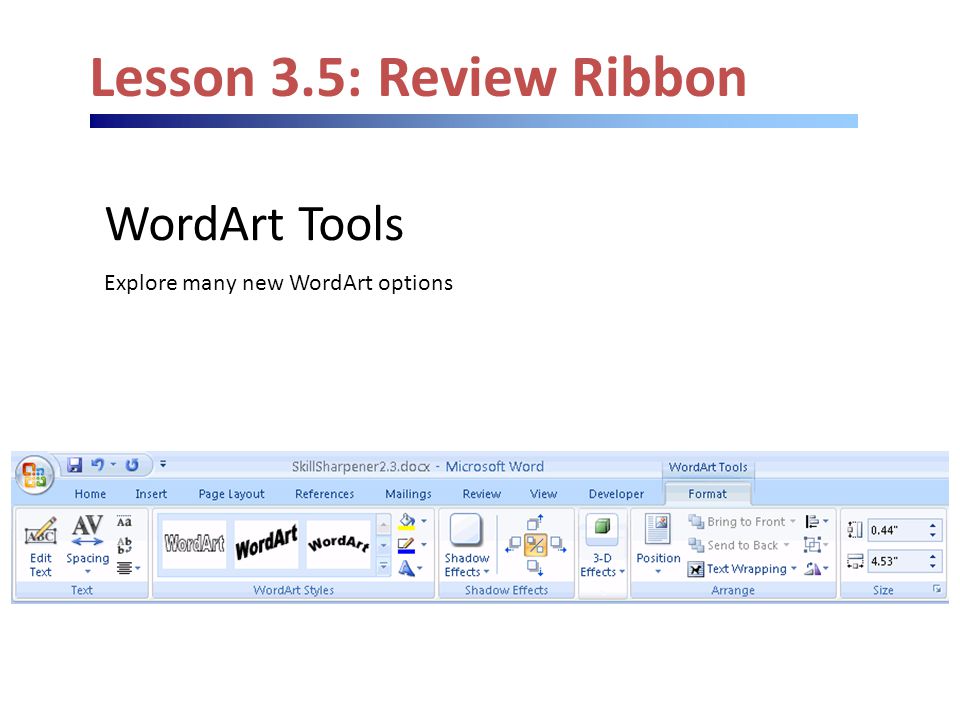960x720 pixels.
Task: Open the Page Layout tab
Action: tap(231, 494)
